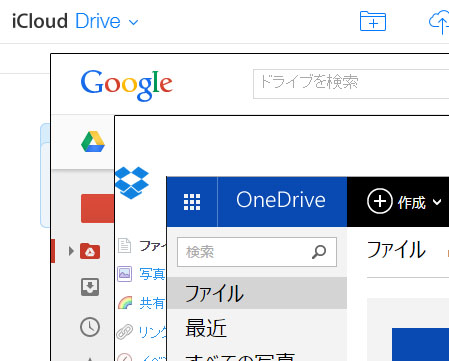Open Dropbox 共有 sharing link
The width and height of the screenshot is (449, 361).
pyautogui.click(x=152, y=303)
